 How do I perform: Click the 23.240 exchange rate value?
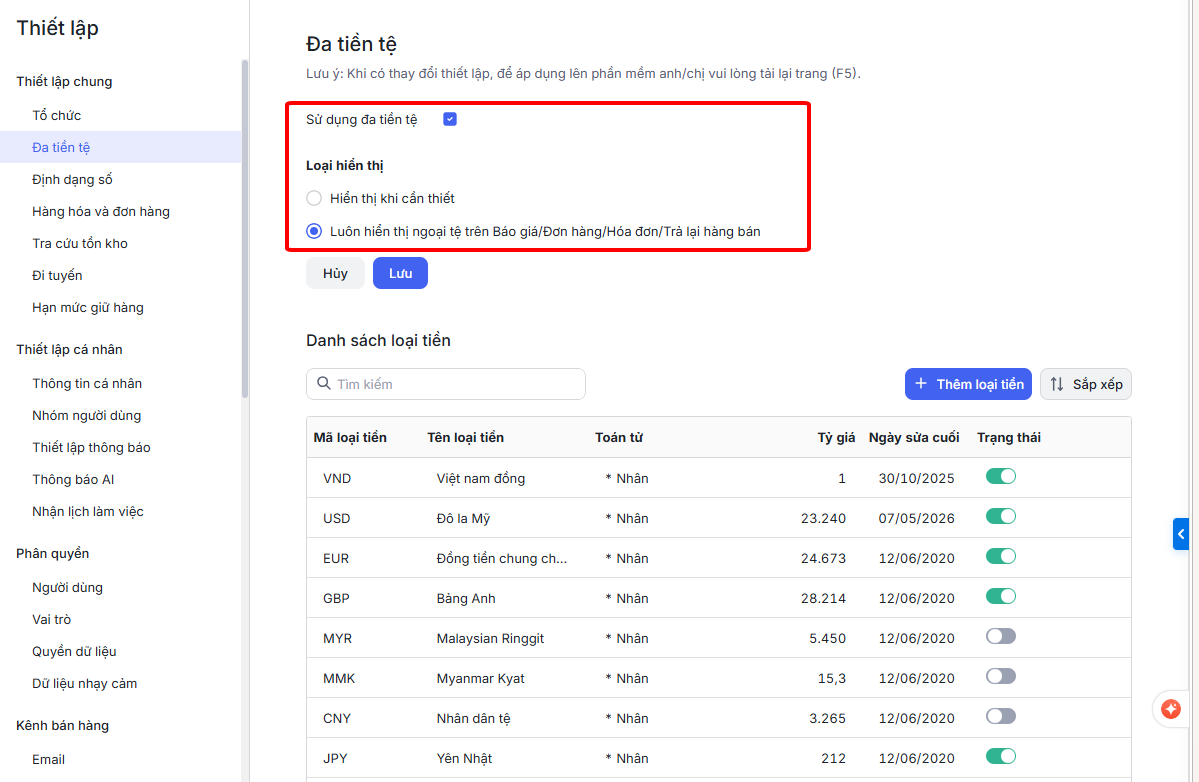point(824,518)
